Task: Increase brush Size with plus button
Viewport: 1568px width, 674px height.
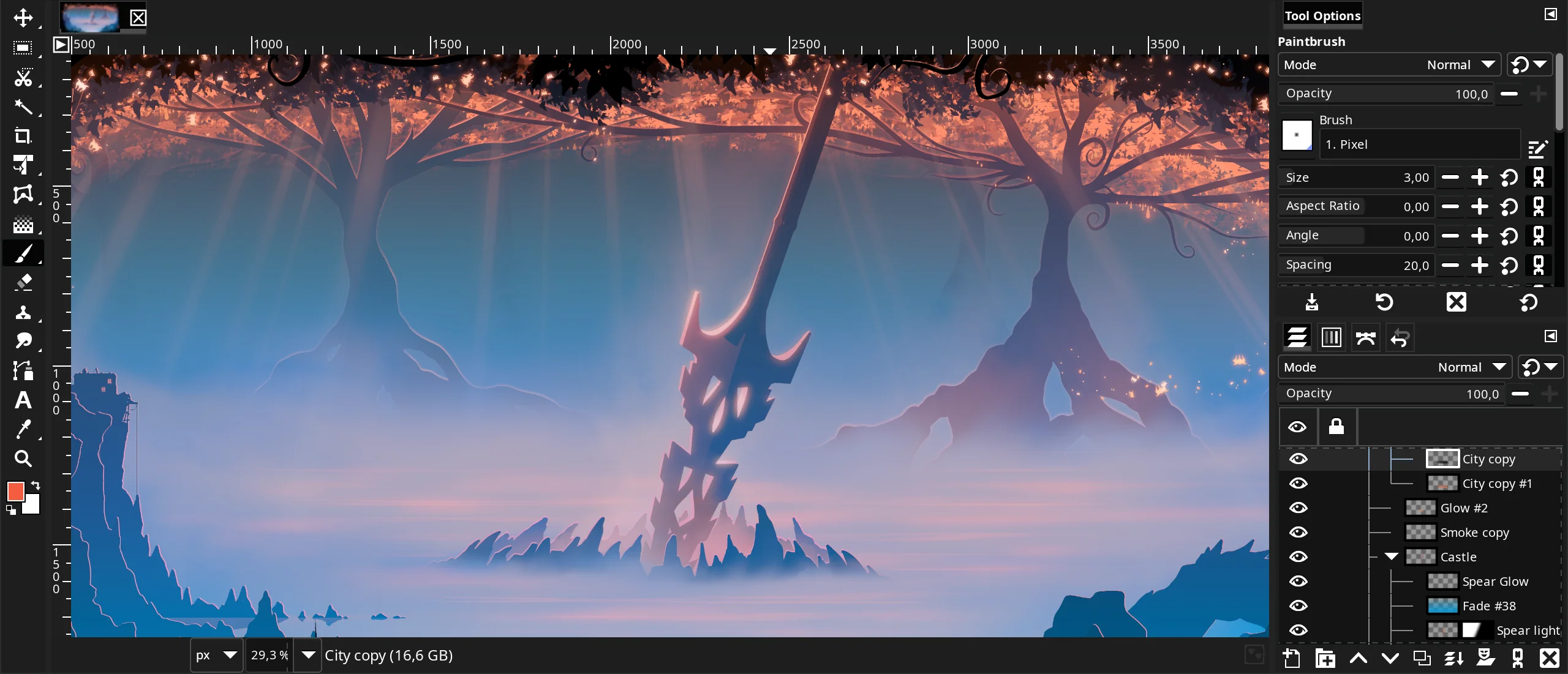Action: click(1479, 178)
